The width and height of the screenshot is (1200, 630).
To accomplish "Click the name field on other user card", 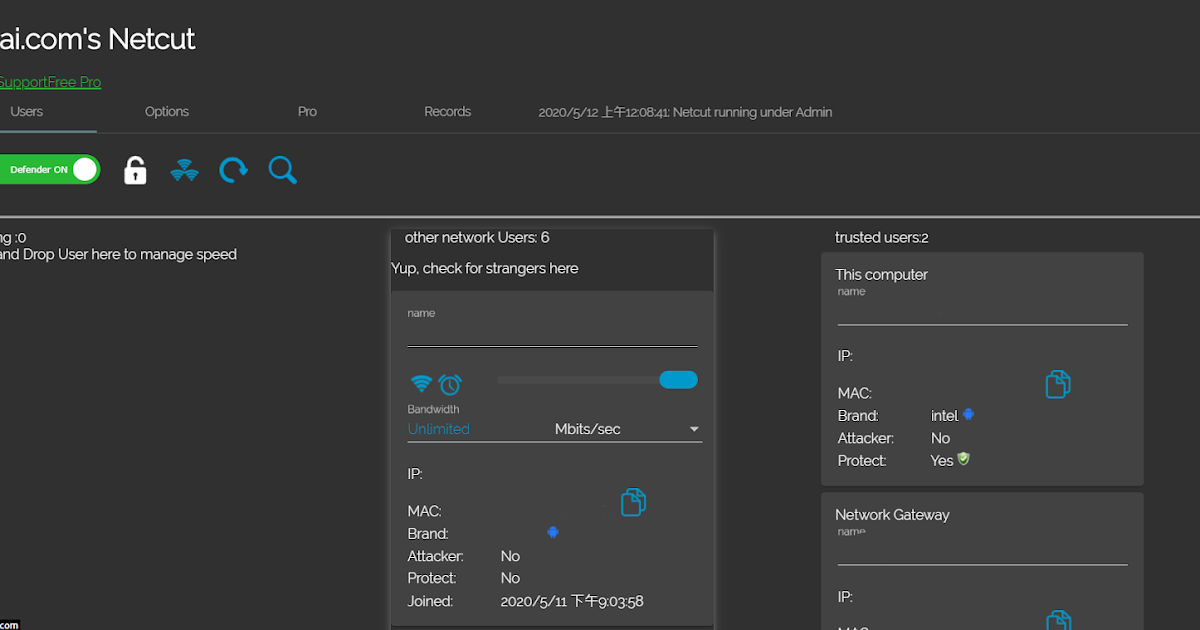I will tap(552, 335).
